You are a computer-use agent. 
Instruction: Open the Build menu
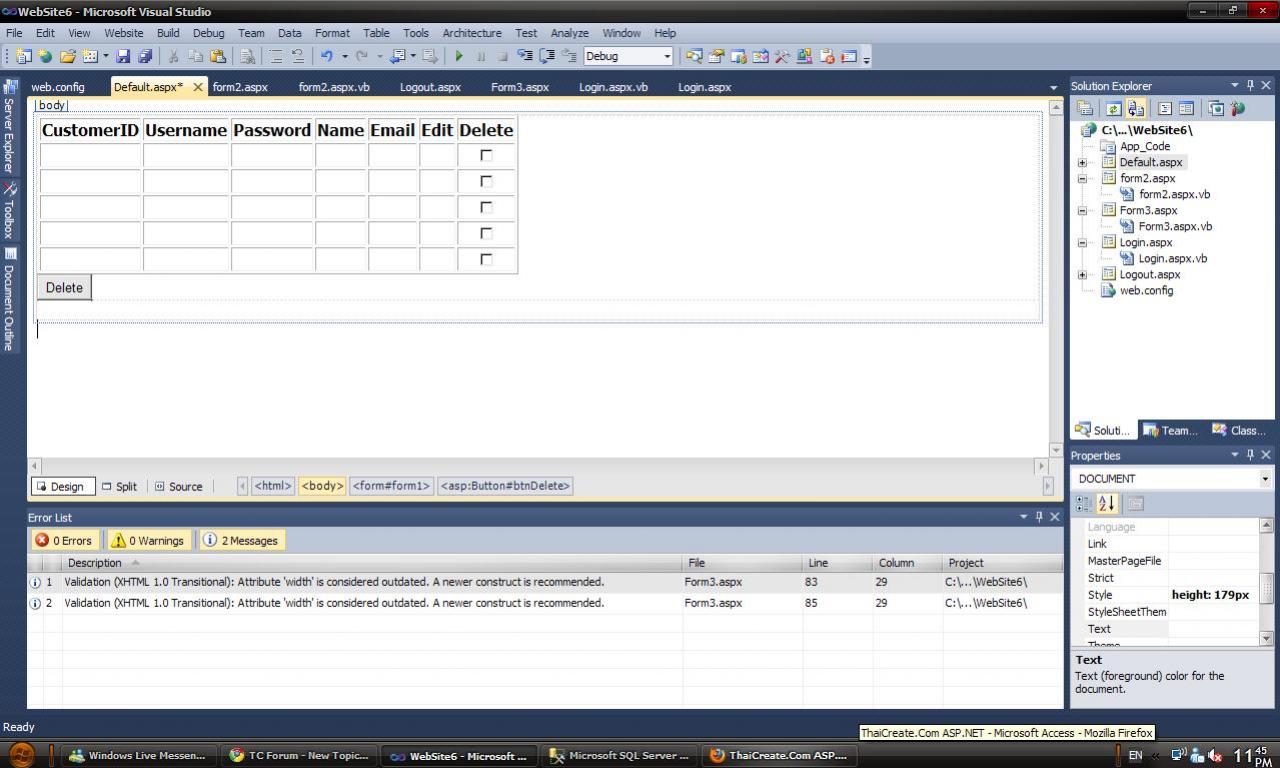click(x=168, y=33)
